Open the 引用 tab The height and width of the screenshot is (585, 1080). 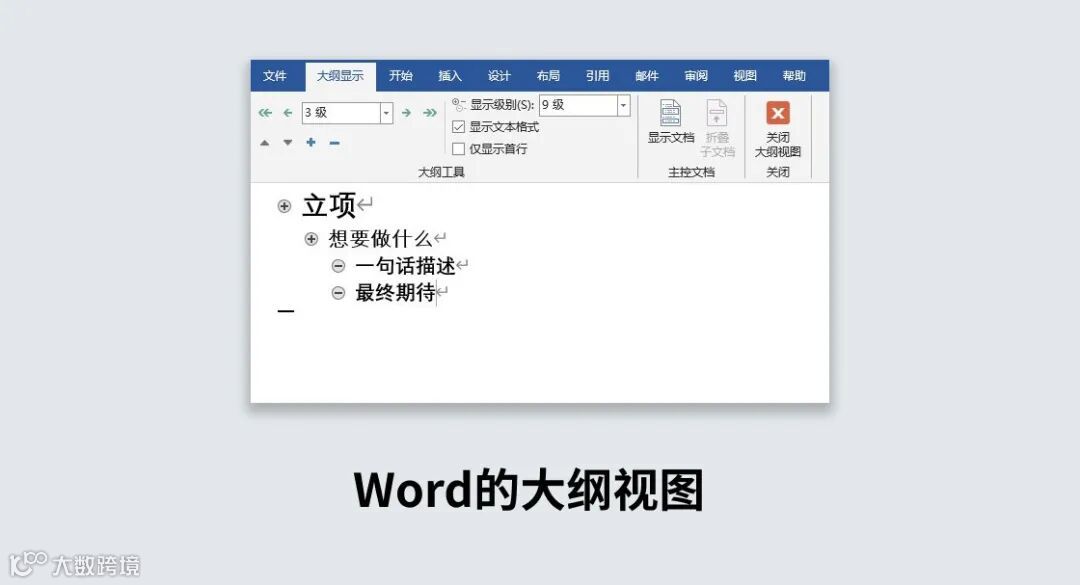click(x=597, y=76)
